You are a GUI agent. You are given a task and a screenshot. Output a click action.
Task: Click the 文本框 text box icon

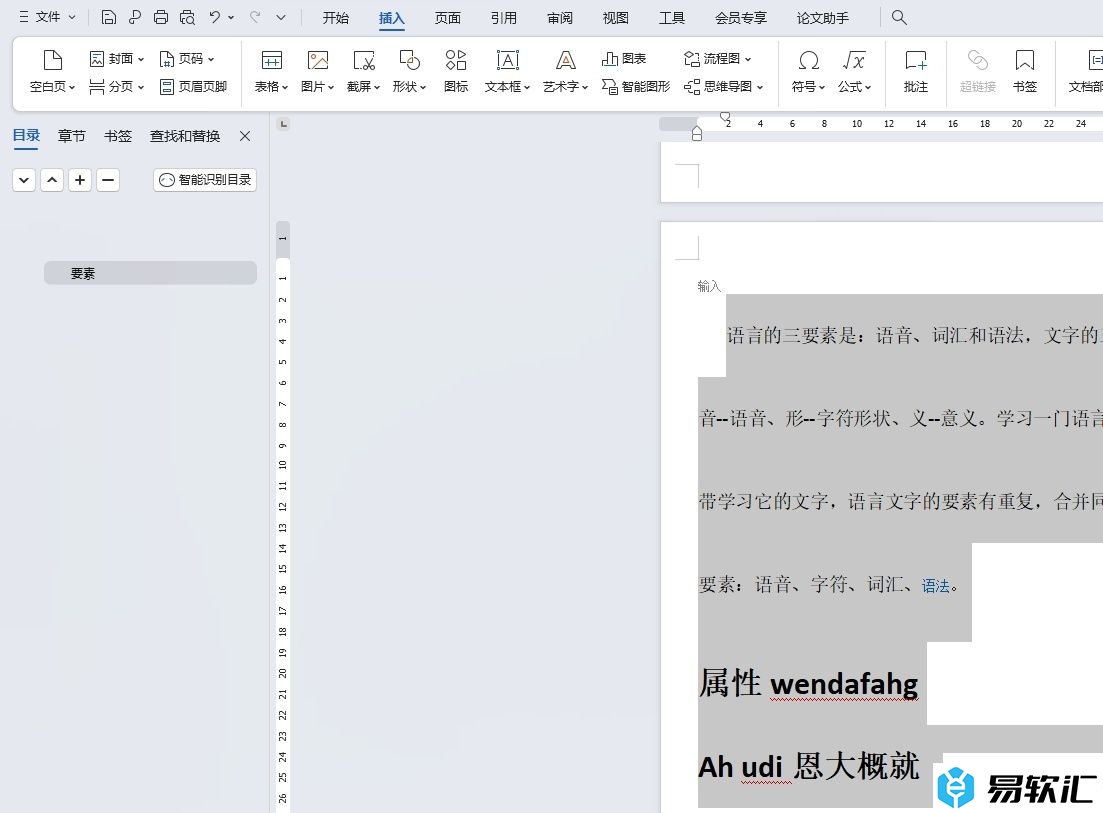pyautogui.click(x=507, y=61)
